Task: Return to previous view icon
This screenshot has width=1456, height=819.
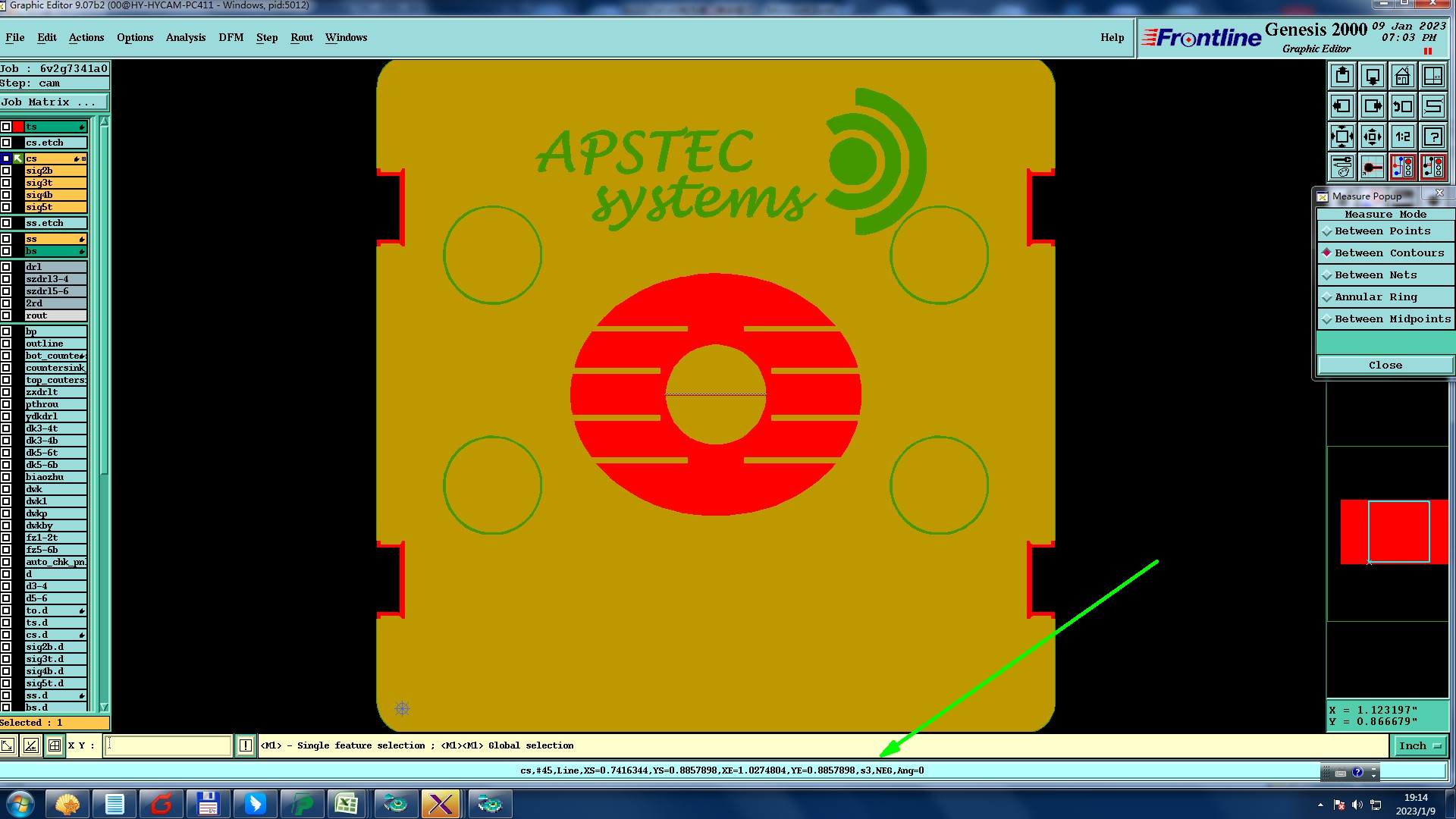Action: pyautogui.click(x=1403, y=106)
